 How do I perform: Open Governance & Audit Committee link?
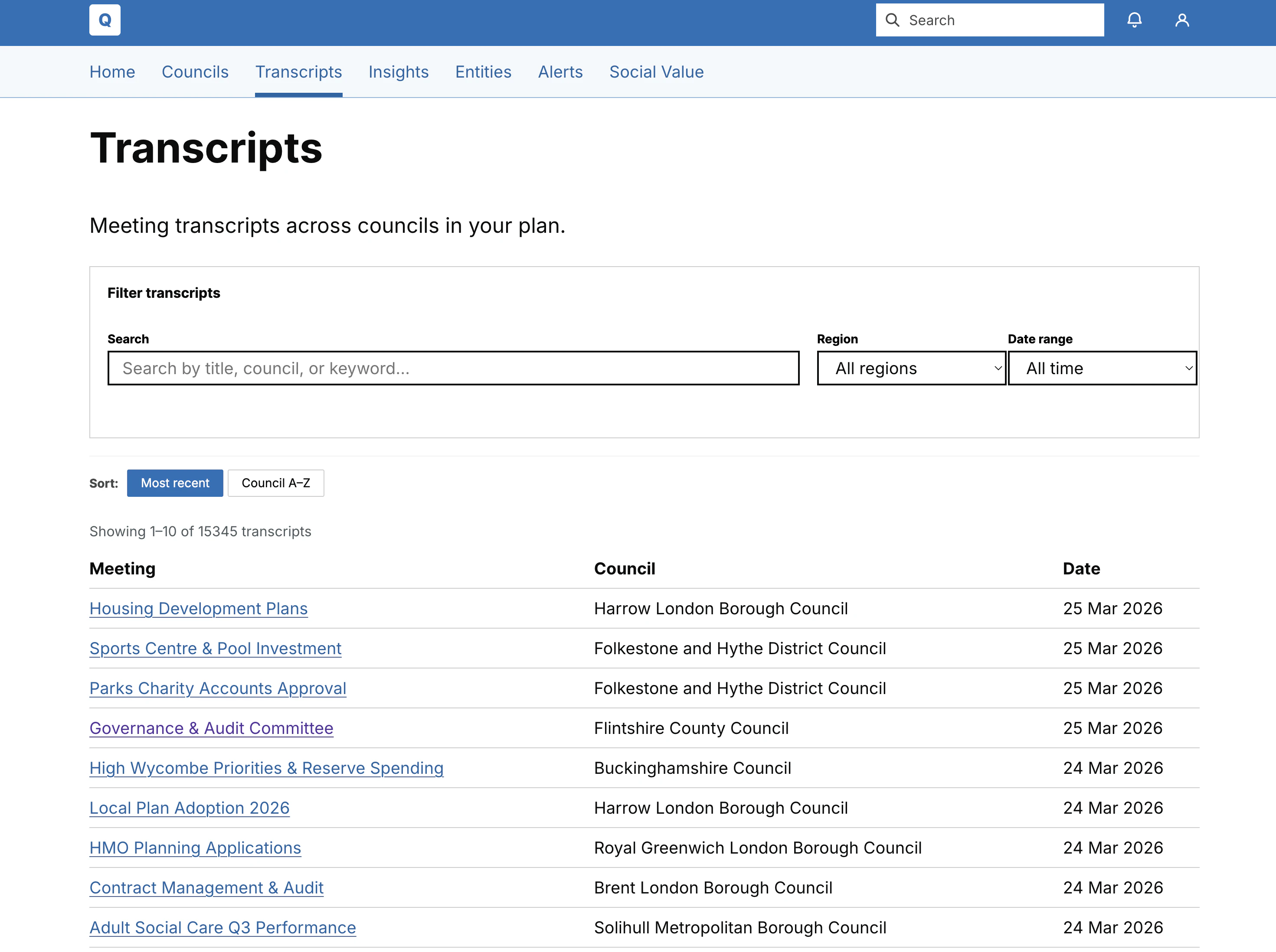(x=211, y=728)
